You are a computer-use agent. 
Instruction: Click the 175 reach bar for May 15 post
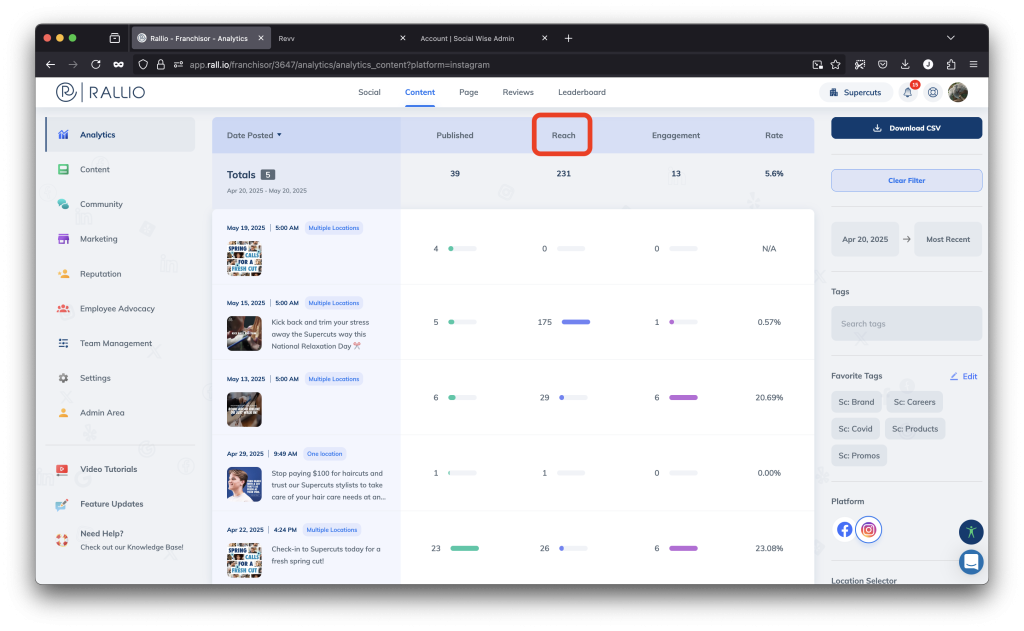575,322
